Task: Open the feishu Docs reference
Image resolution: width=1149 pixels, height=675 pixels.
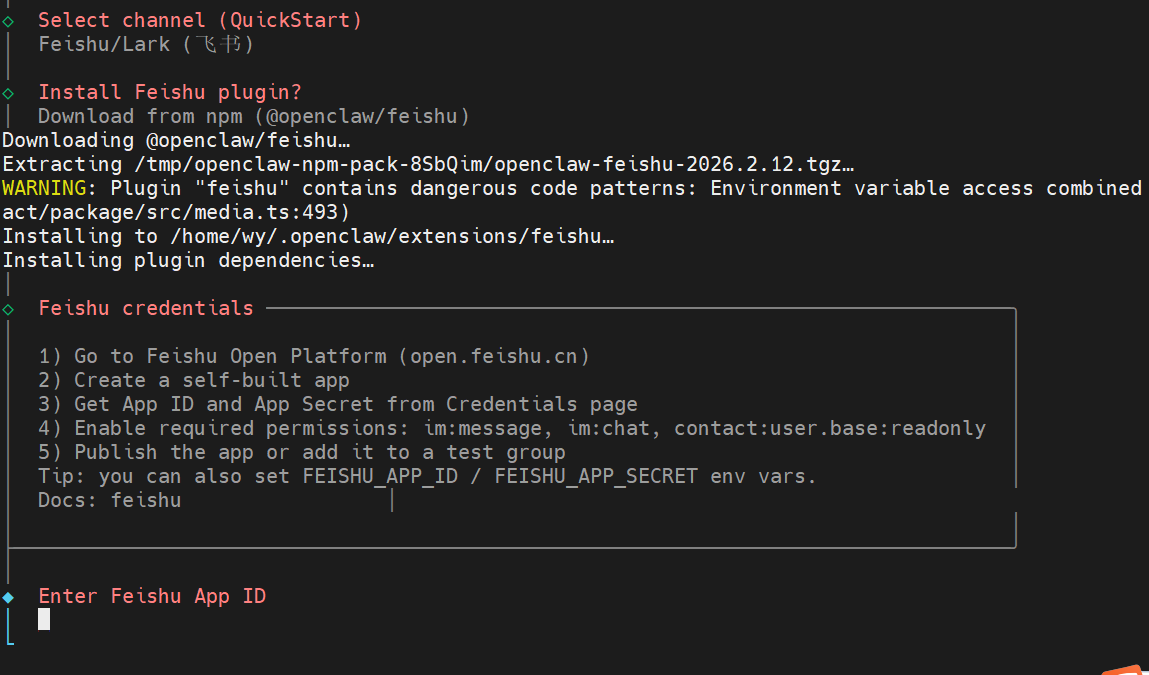Action: point(146,500)
